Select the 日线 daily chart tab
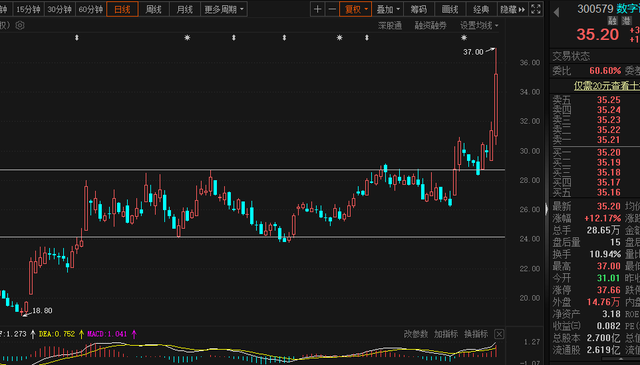 (x=122, y=9)
